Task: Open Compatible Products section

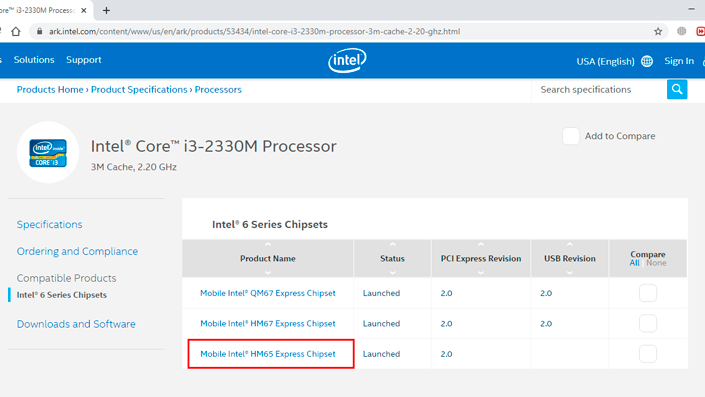Action: coord(67,278)
